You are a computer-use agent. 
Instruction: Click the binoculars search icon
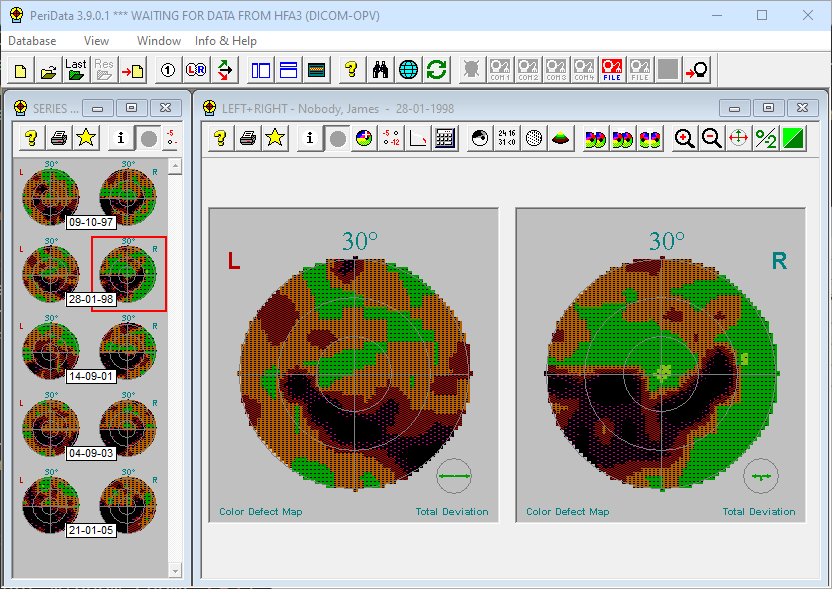(381, 70)
